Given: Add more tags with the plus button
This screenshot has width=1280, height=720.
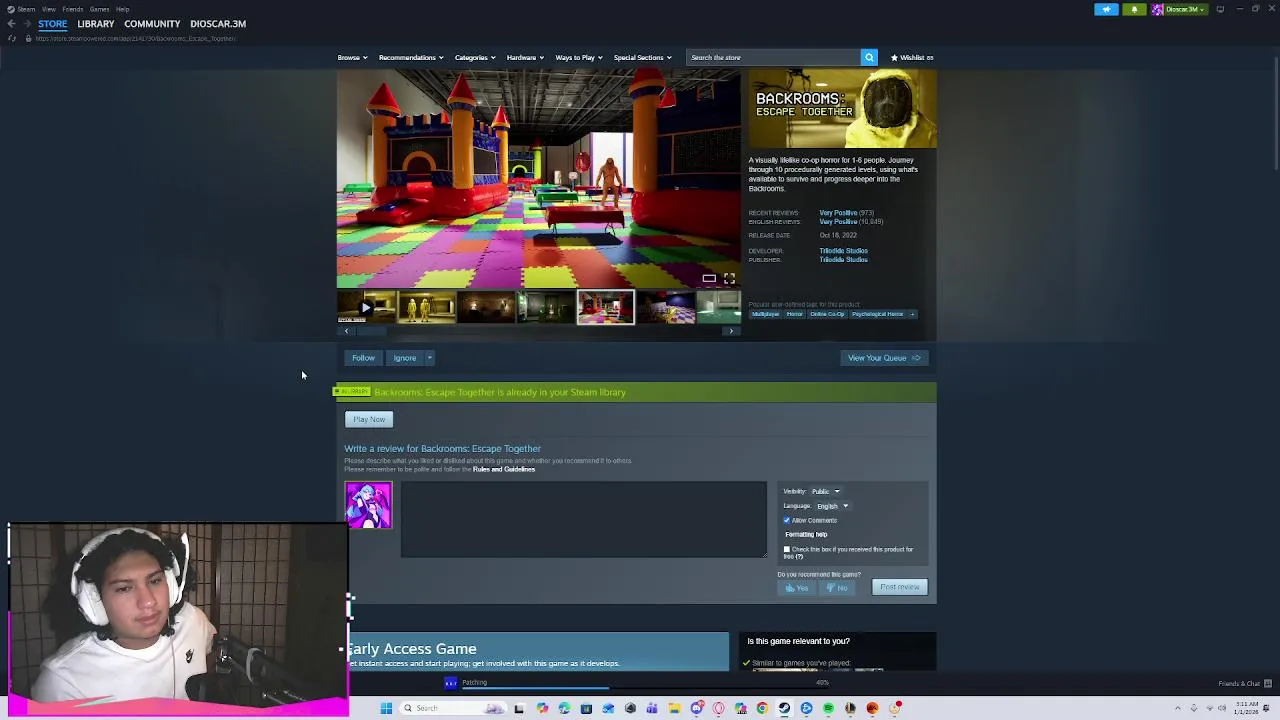Looking at the screenshot, I should click(912, 314).
